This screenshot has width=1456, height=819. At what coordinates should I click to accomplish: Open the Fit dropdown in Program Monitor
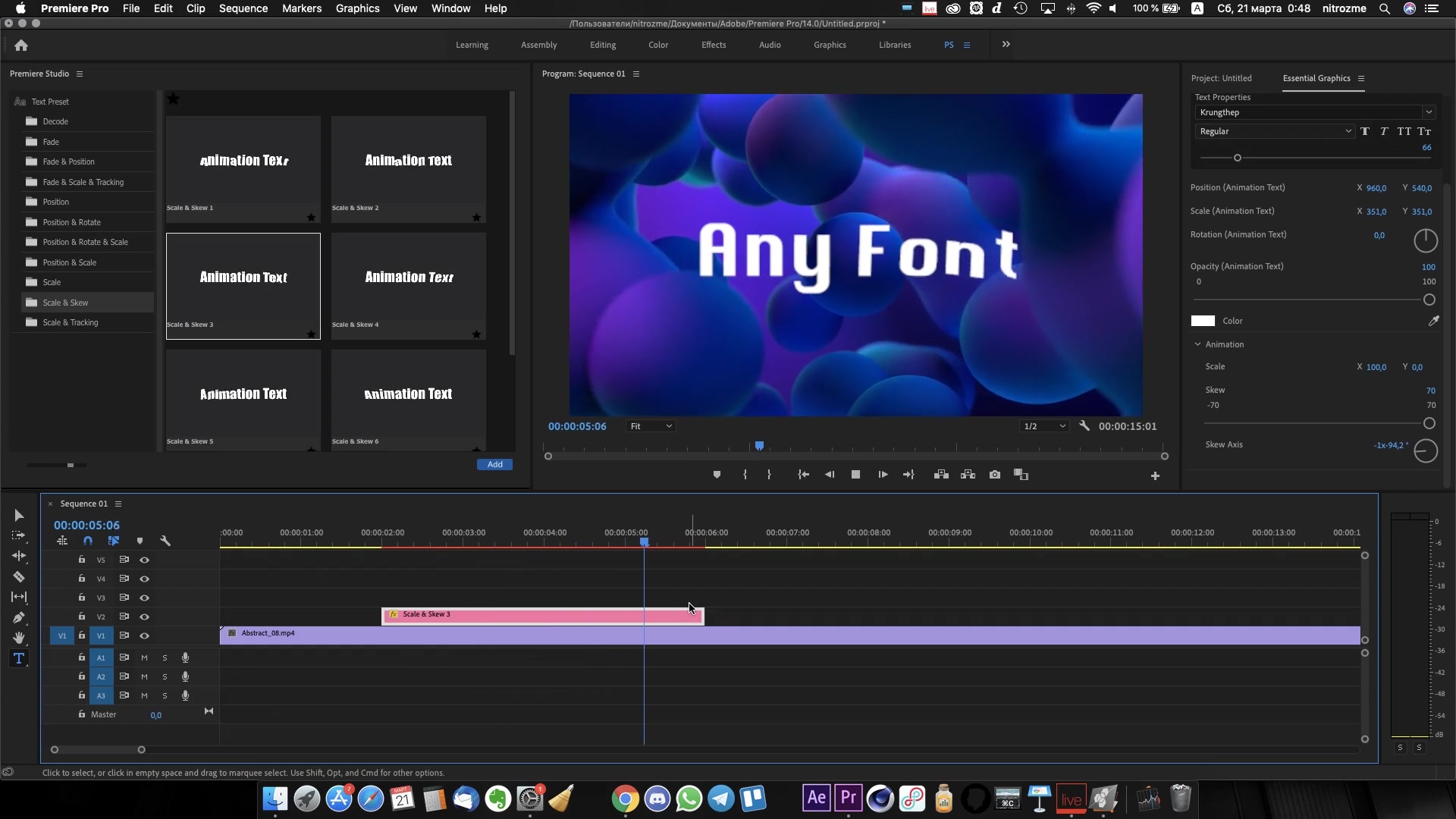pyautogui.click(x=649, y=425)
